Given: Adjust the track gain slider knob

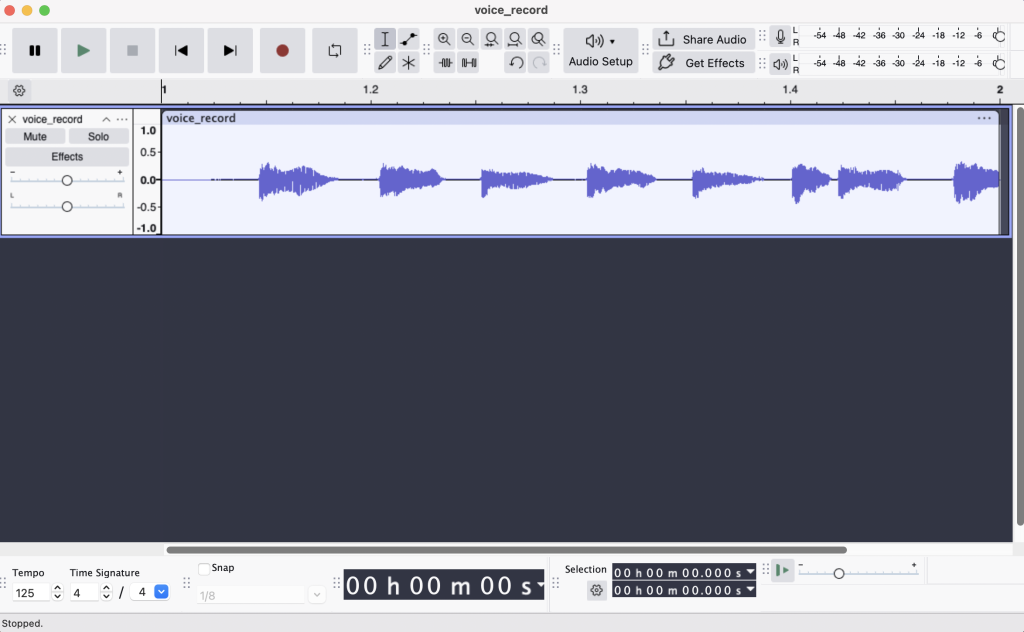Looking at the screenshot, I should pyautogui.click(x=67, y=180).
